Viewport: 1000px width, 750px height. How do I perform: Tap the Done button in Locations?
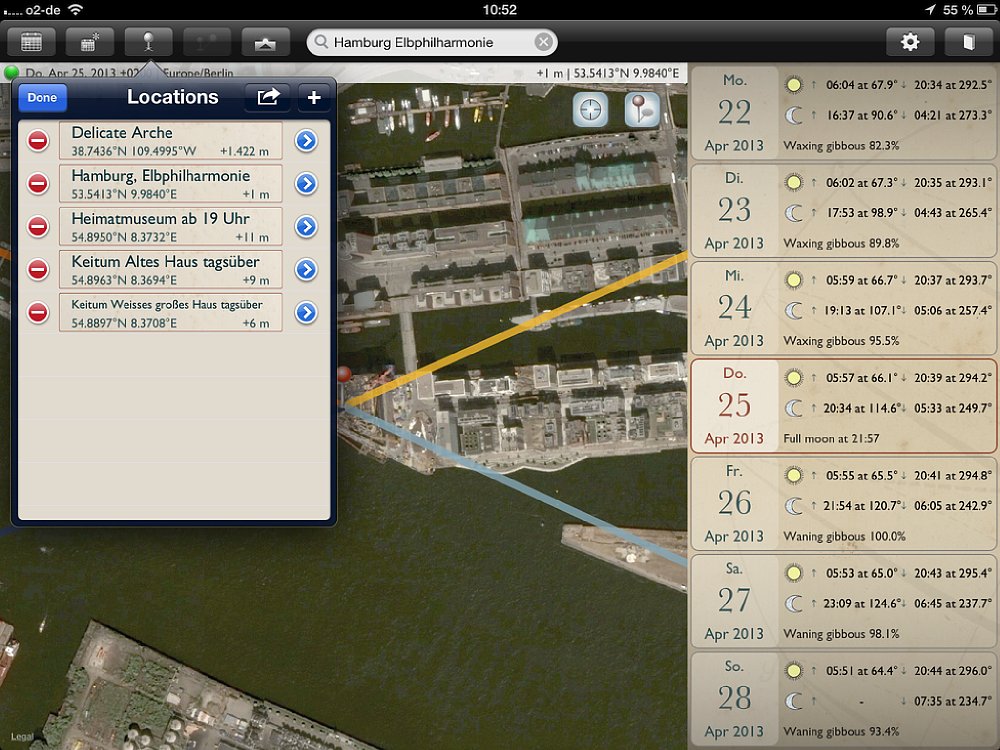click(x=42, y=98)
